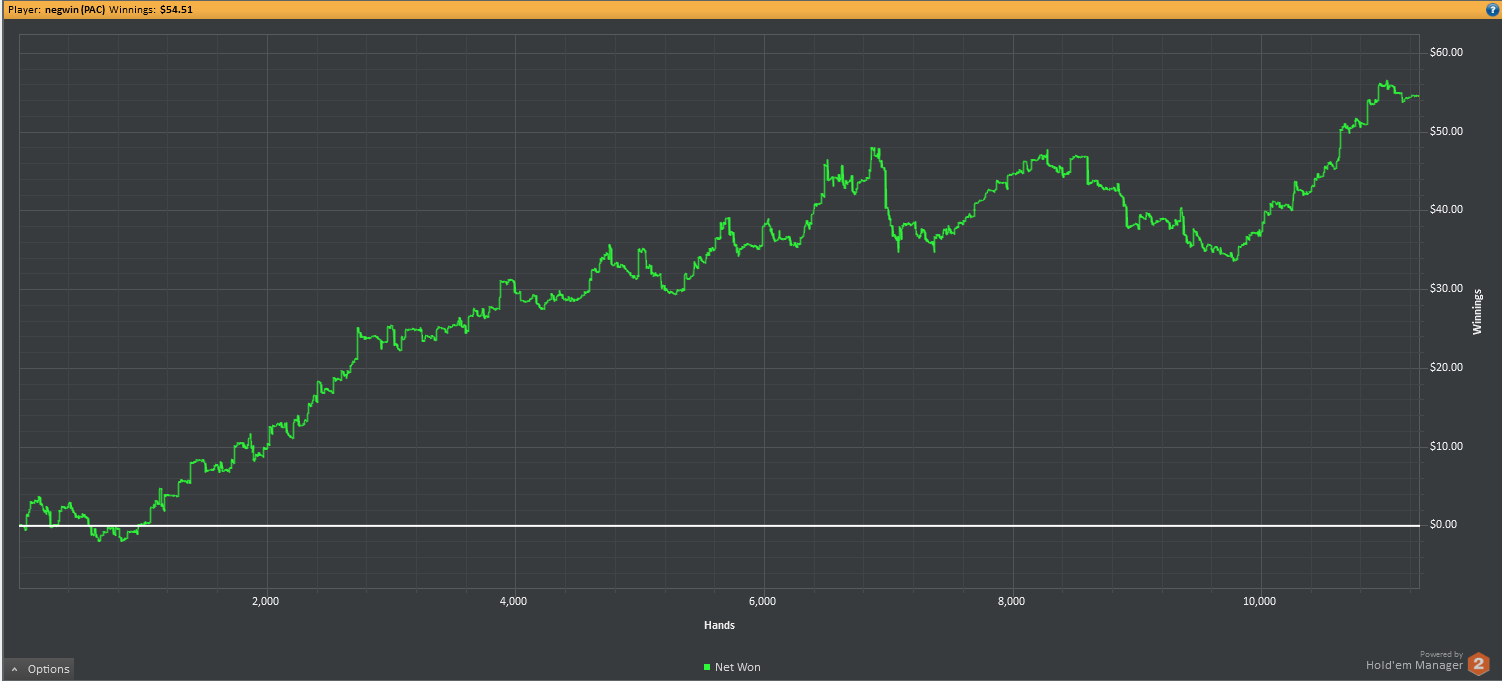Select the $20.00 axis label
This screenshot has height=681, width=1502.
(1446, 367)
